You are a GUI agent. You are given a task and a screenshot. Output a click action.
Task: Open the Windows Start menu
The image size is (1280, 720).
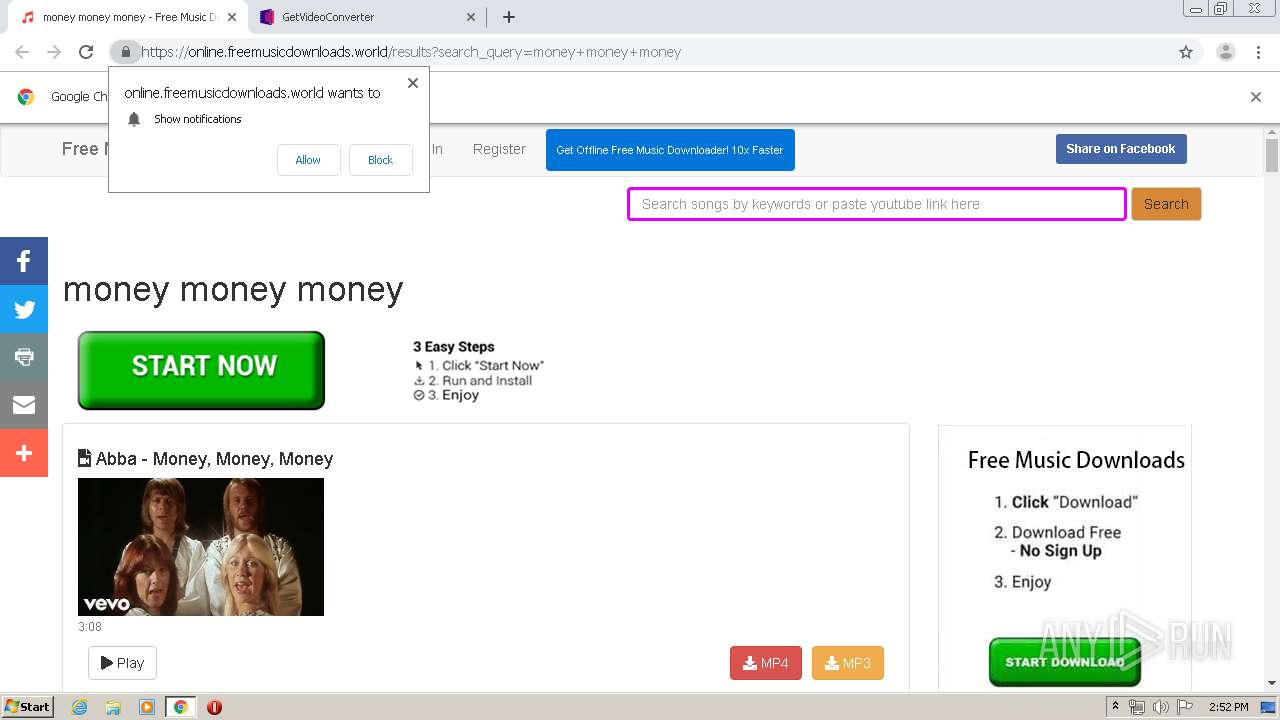point(27,707)
